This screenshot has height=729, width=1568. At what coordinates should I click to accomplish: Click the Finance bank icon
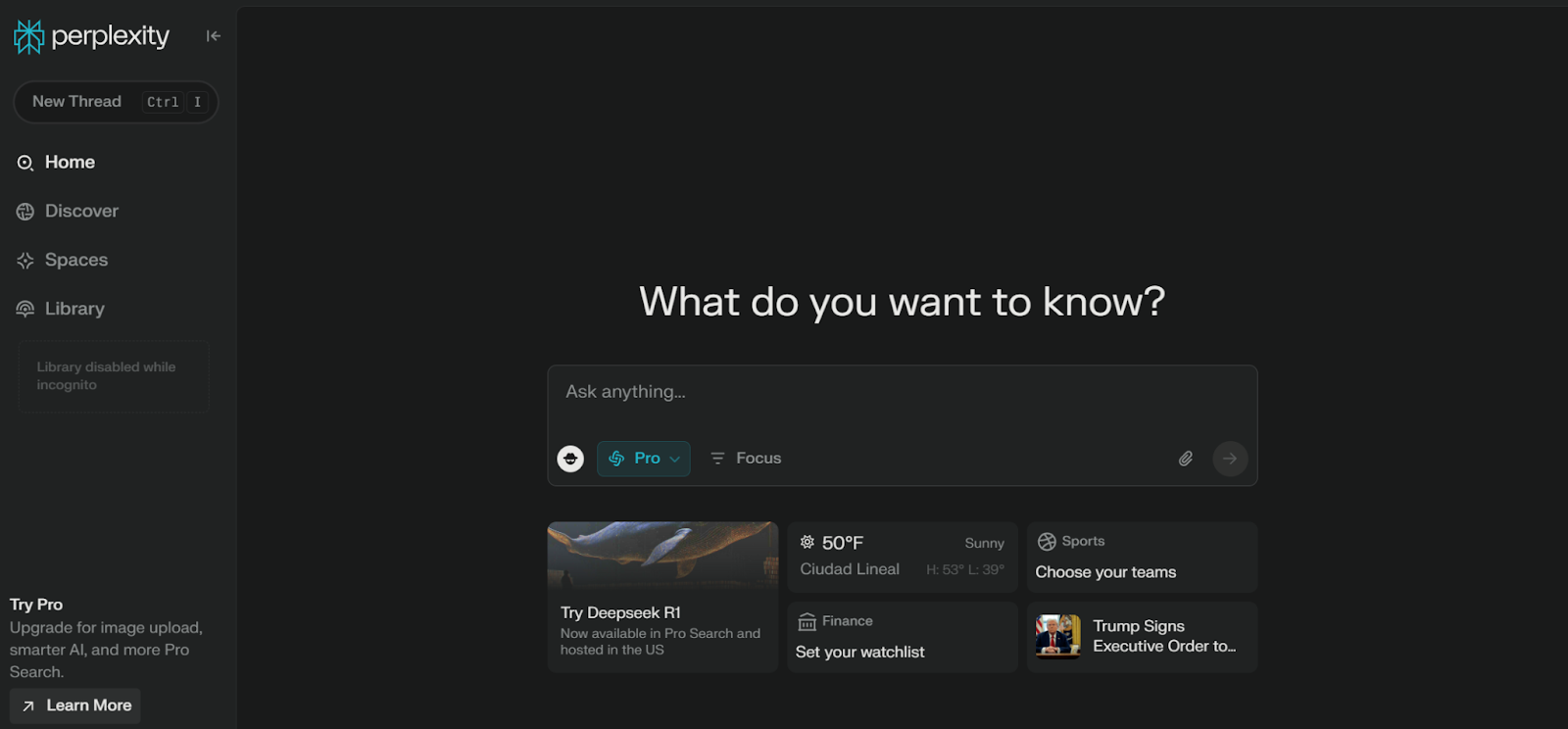[808, 622]
